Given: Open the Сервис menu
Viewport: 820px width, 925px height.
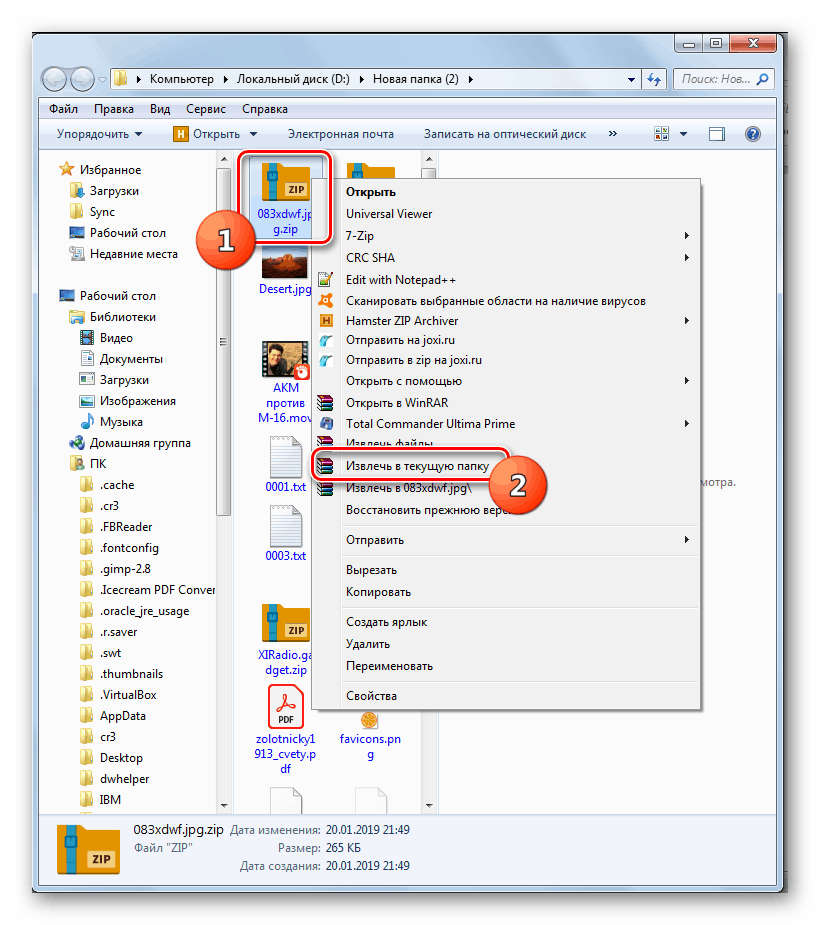Looking at the screenshot, I should (205, 109).
